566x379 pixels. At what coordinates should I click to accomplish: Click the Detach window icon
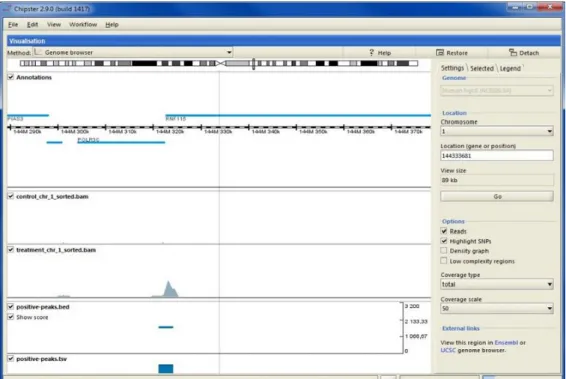pyautogui.click(x=513, y=53)
